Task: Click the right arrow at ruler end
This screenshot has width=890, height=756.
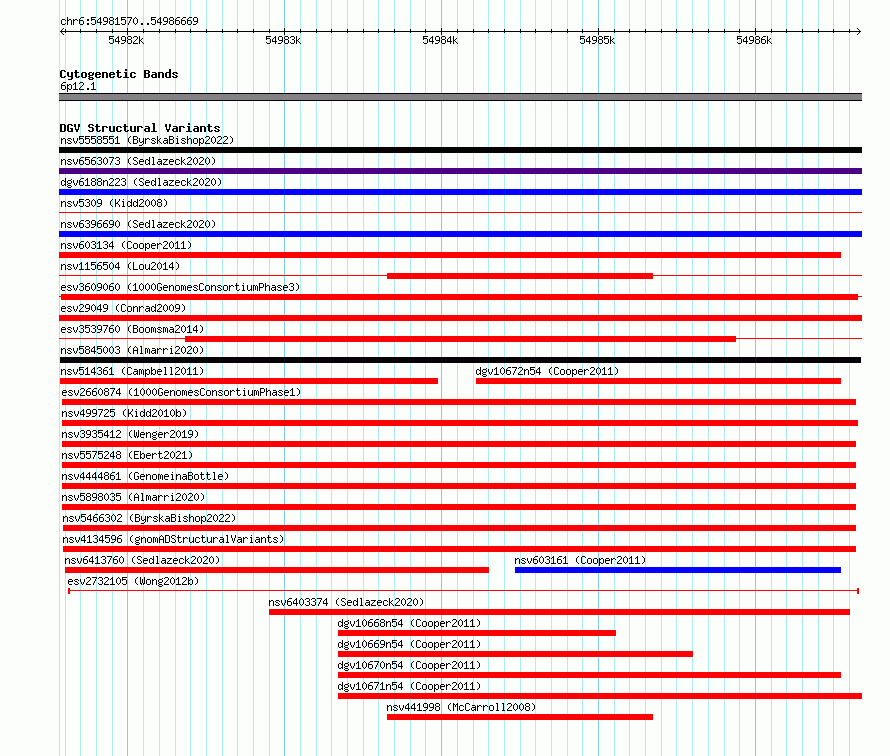Action: [x=858, y=31]
